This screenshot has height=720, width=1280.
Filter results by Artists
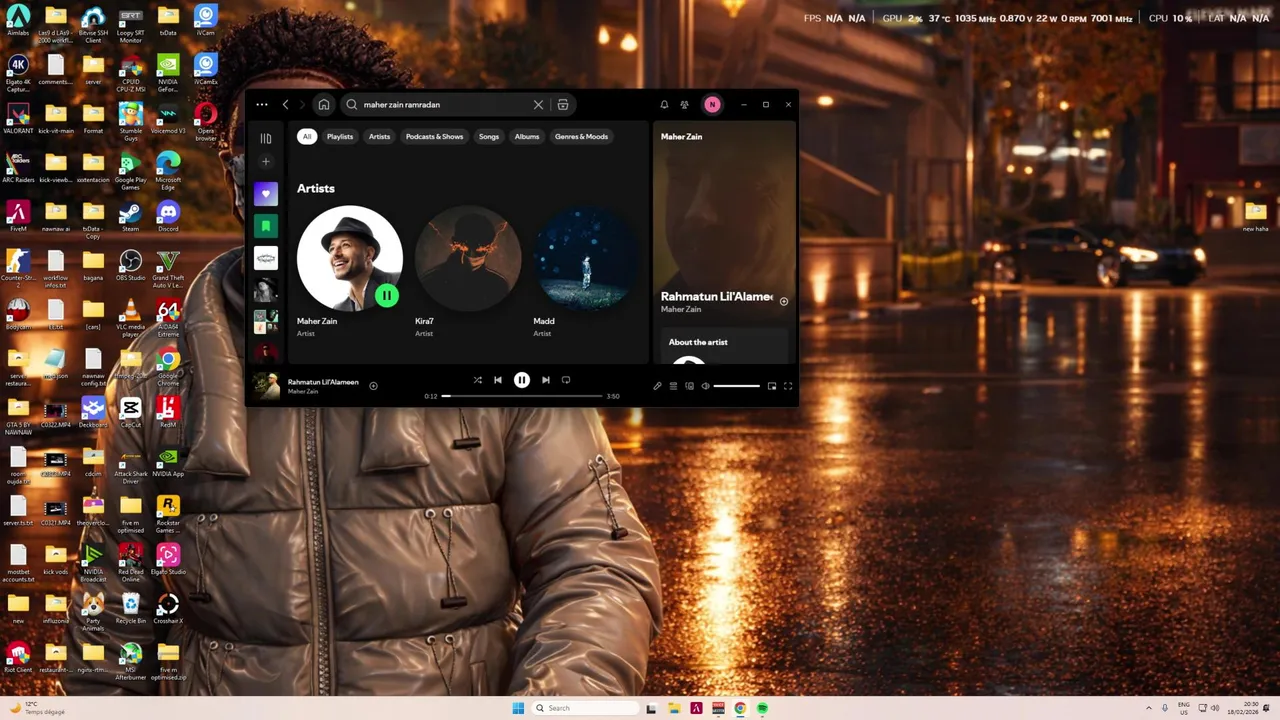[x=379, y=136]
